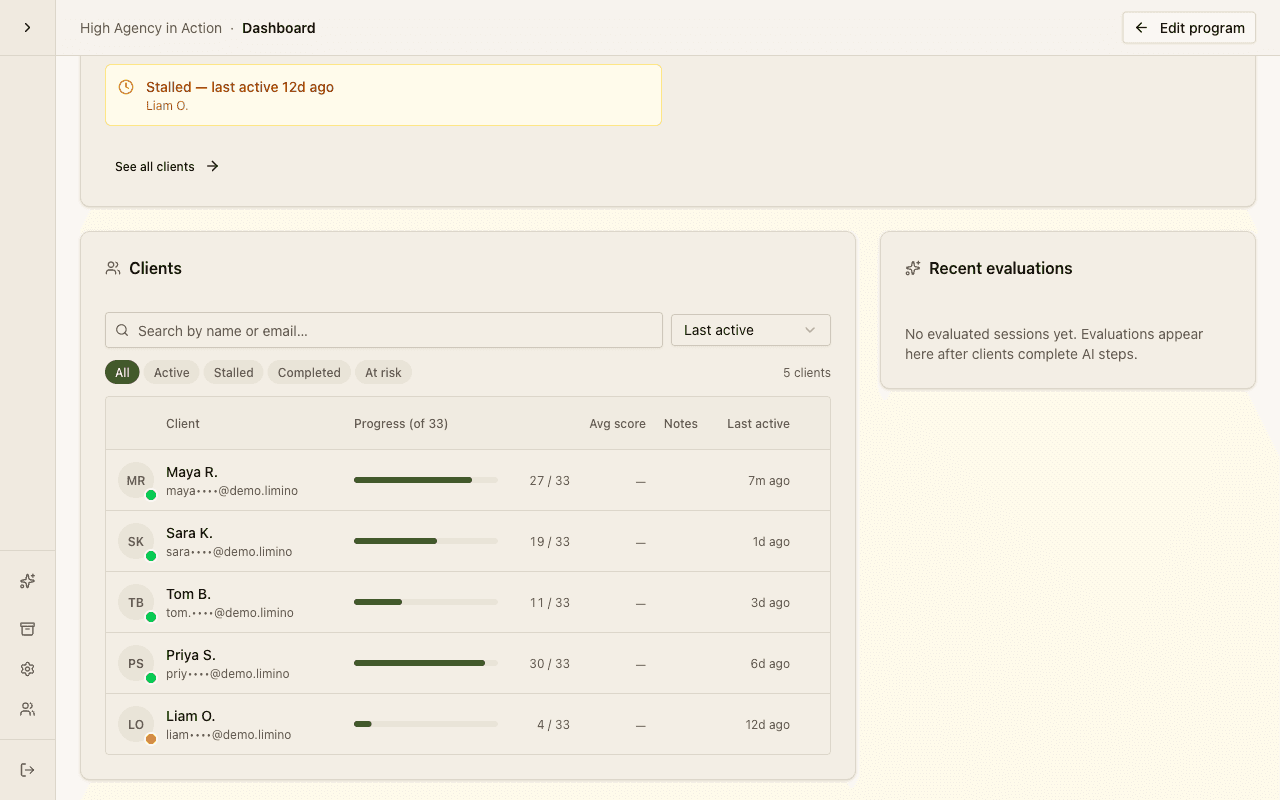Click the Client column header
This screenshot has height=800, width=1280.
tap(183, 424)
